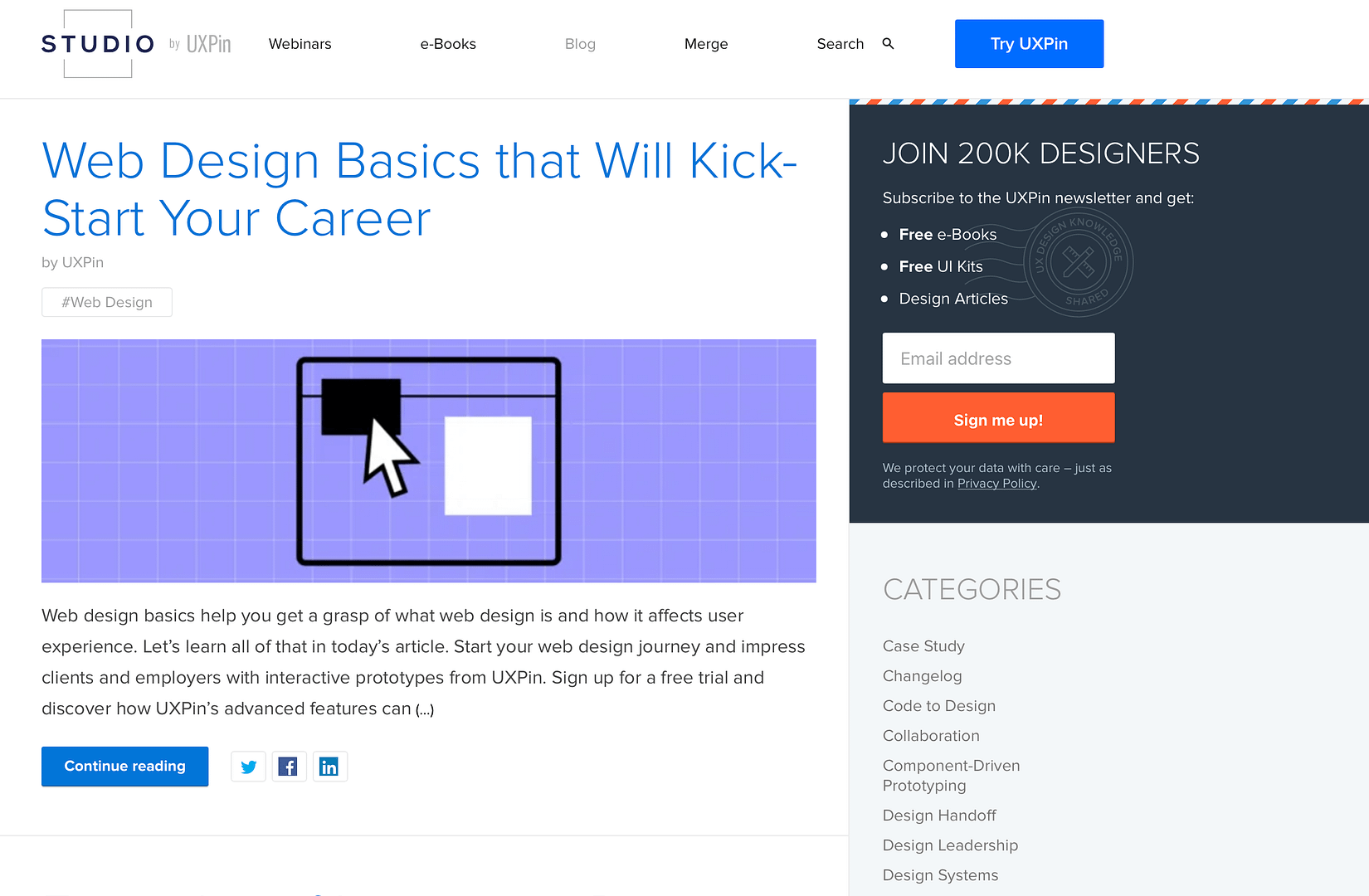The image size is (1369, 896).
Task: Switch to the Blog section
Action: [x=580, y=44]
